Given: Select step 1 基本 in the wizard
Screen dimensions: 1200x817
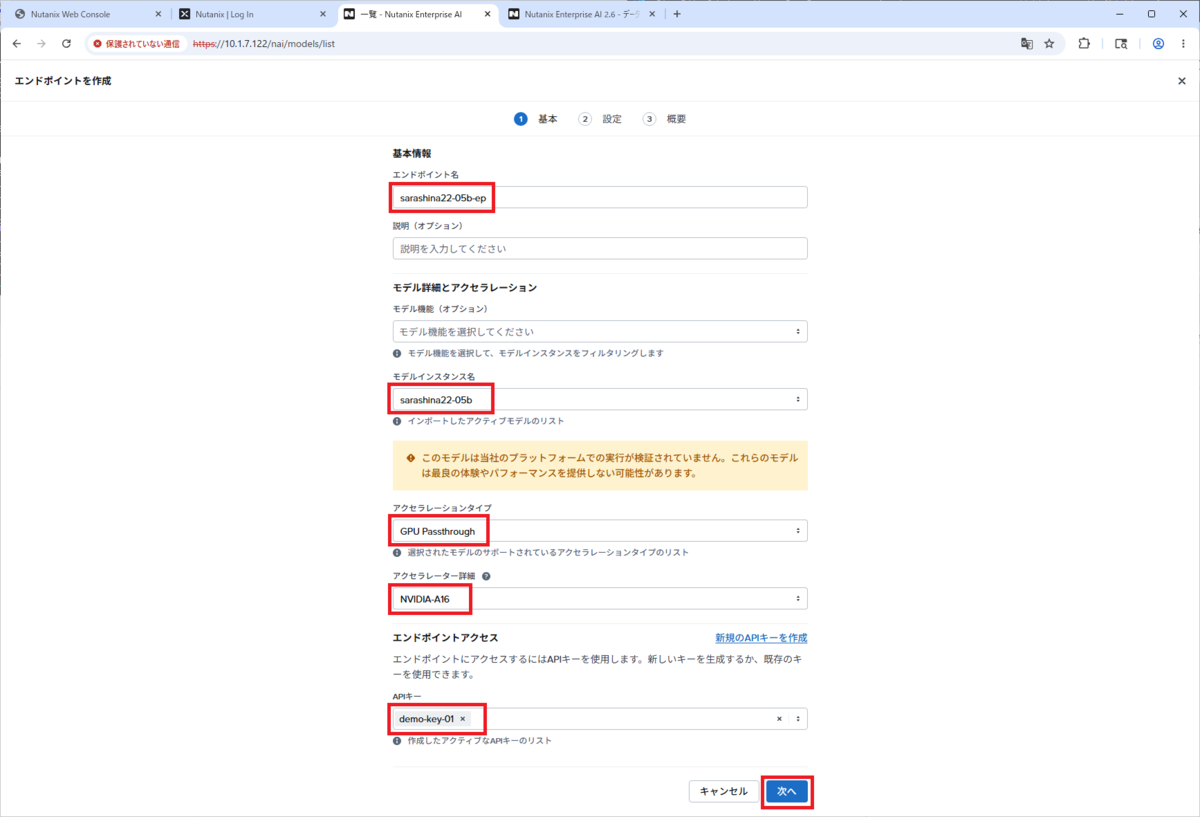Looking at the screenshot, I should pos(536,119).
